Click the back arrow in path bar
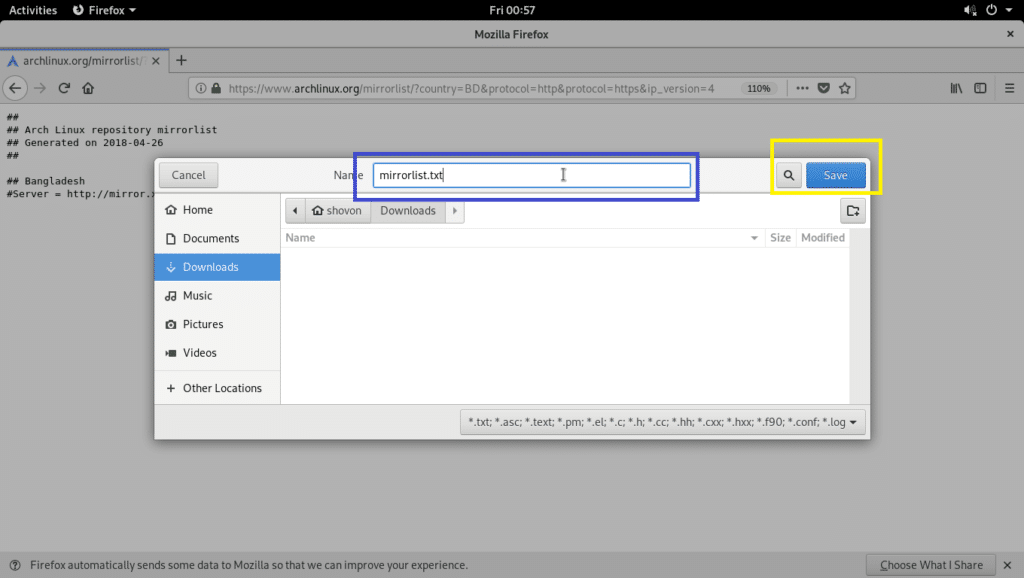 pyautogui.click(x=296, y=211)
